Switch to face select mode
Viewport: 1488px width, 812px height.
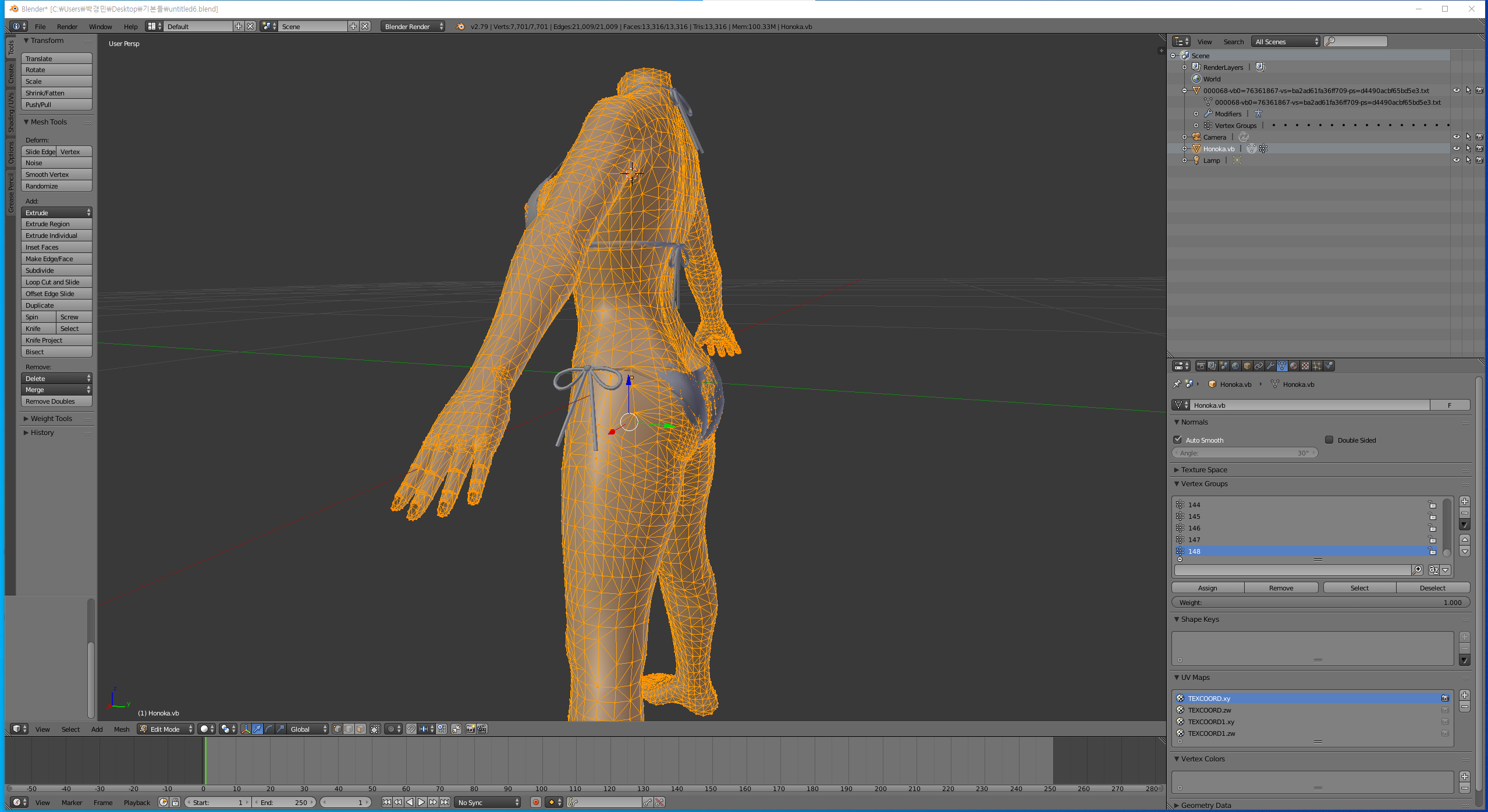click(360, 729)
